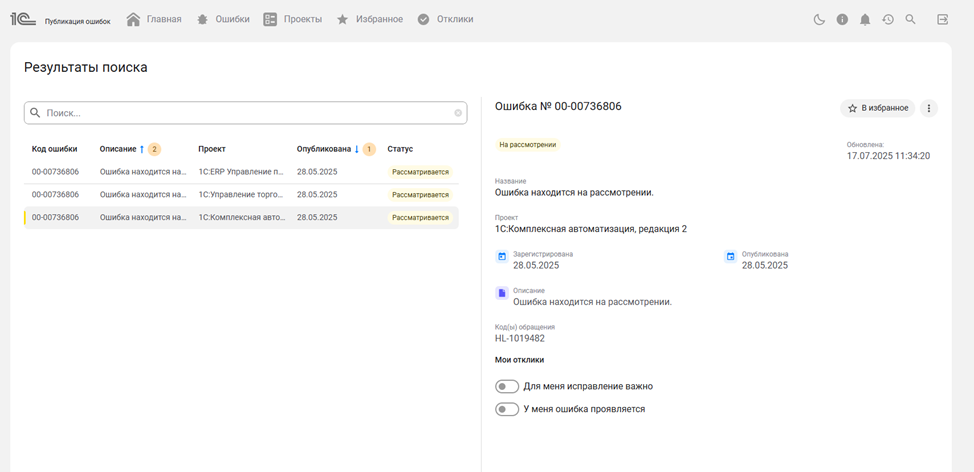Click the Зарегистрирована calendar icon
The height and width of the screenshot is (472, 974).
502,256
